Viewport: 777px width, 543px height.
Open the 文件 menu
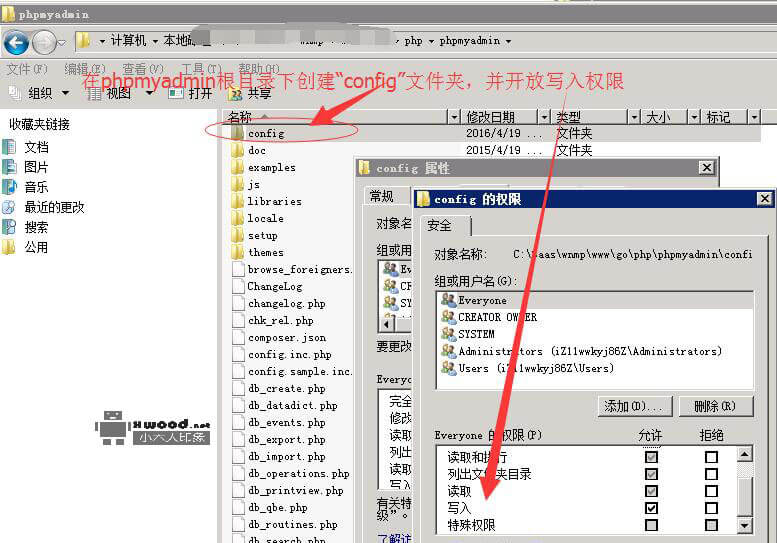[x=27, y=69]
